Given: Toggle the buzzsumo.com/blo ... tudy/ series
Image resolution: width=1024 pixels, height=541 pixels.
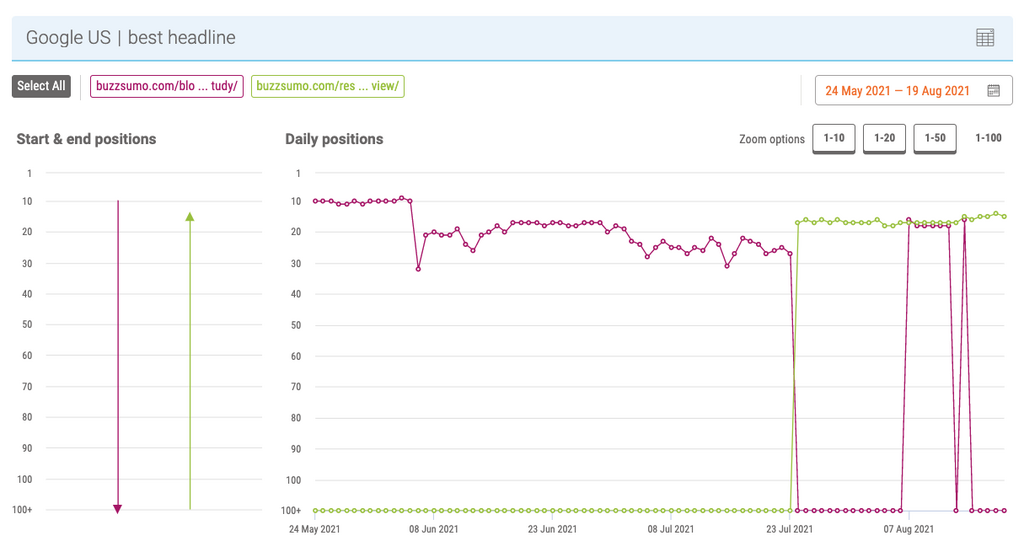Looking at the screenshot, I should click(x=167, y=86).
